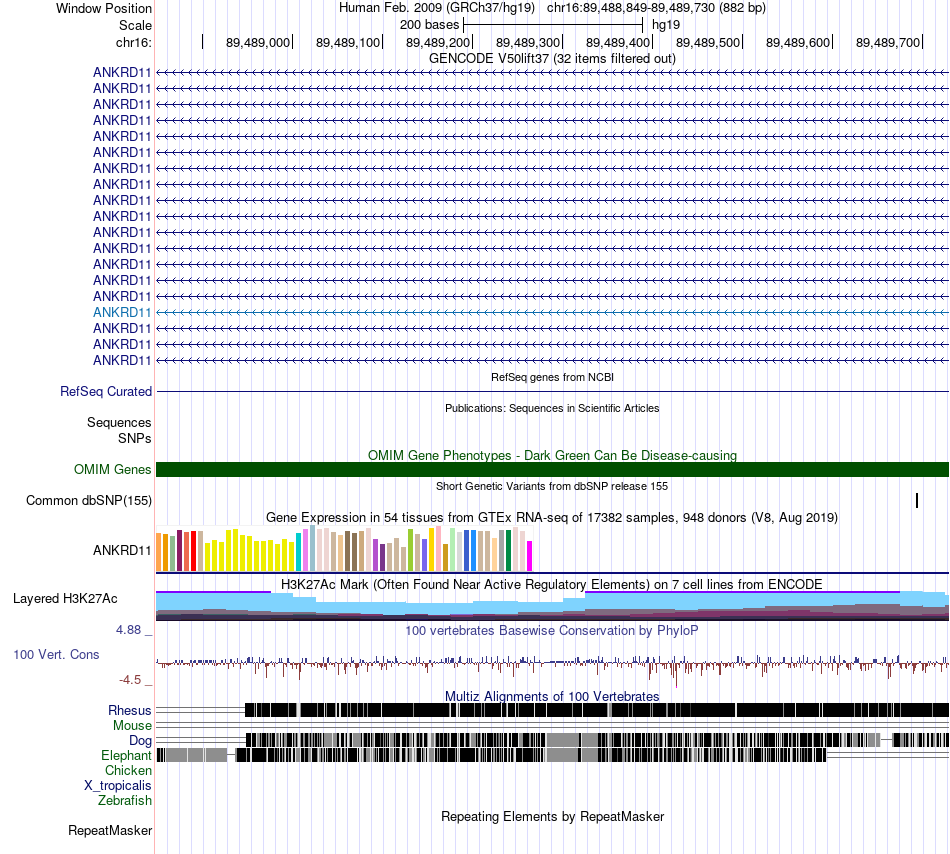Click the RefSeq Curated gene line
The height and width of the screenshot is (854, 950).
pyautogui.click(x=552, y=392)
